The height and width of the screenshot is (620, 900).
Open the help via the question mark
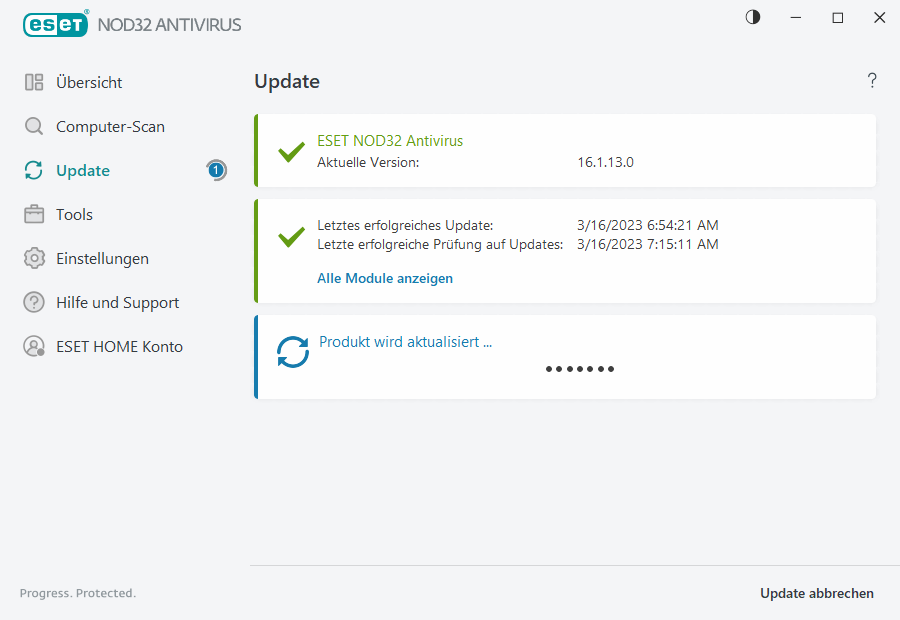tap(871, 80)
